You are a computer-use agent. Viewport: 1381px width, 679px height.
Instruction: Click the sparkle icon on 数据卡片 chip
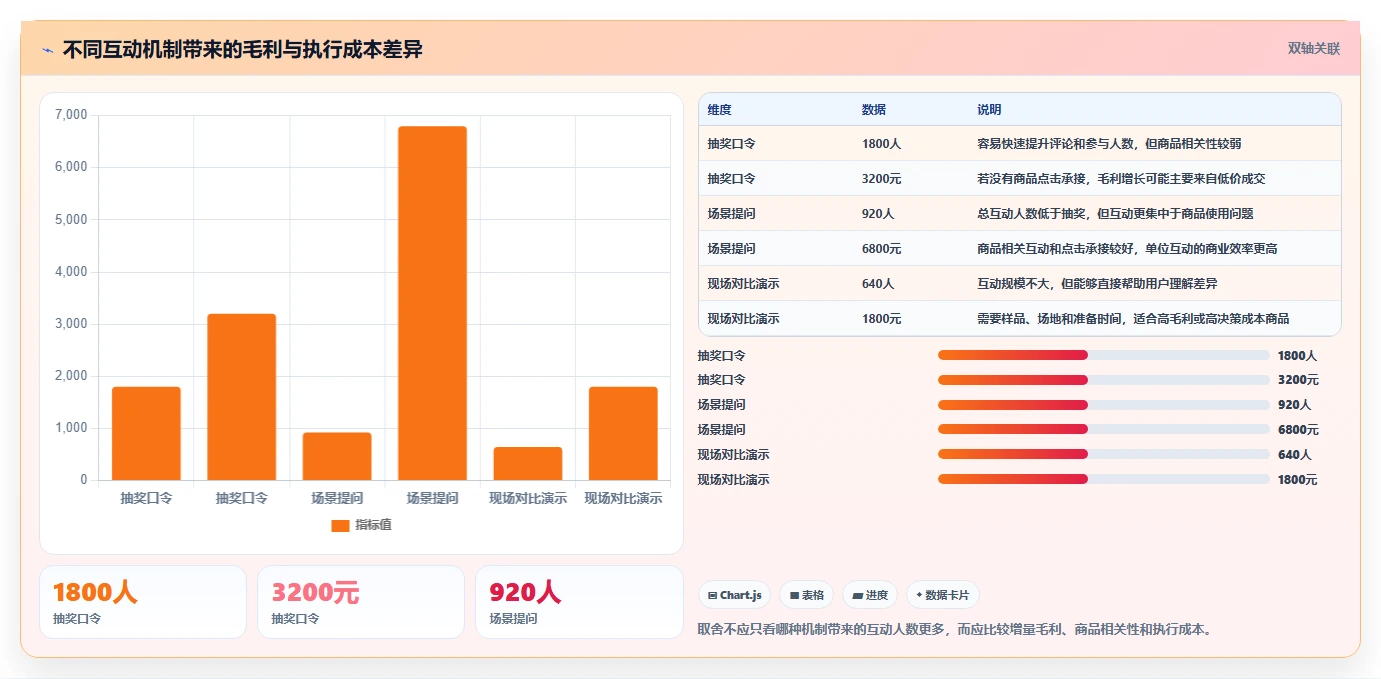tap(919, 595)
